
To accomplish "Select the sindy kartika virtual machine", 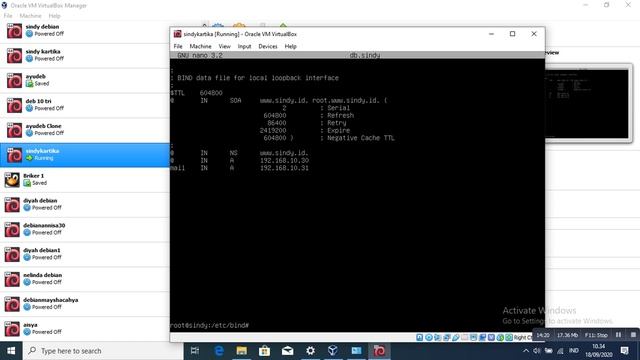I will point(85,56).
